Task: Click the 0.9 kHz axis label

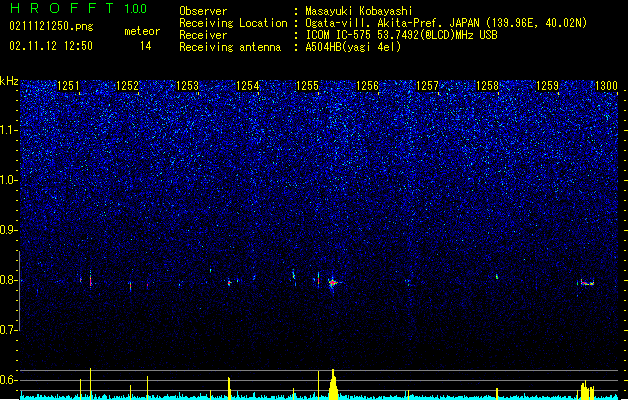Action: (x=9, y=230)
